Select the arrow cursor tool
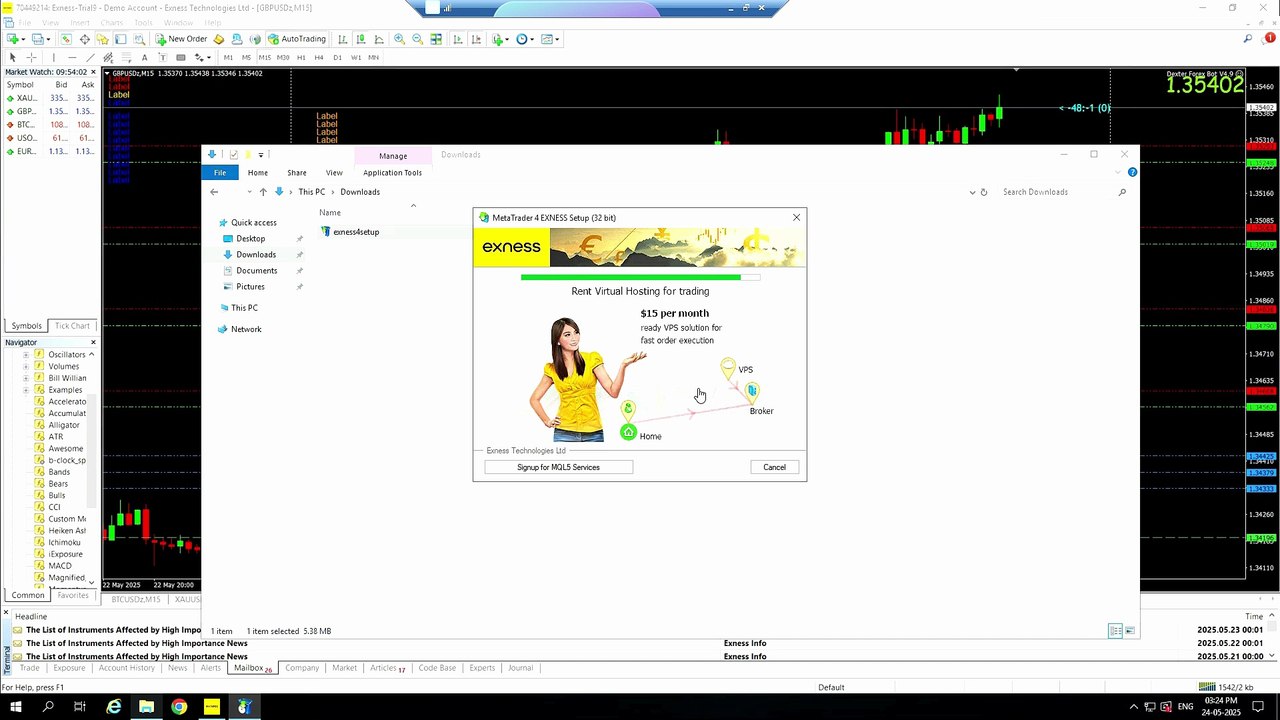This screenshot has height=720, width=1280. click(12, 57)
